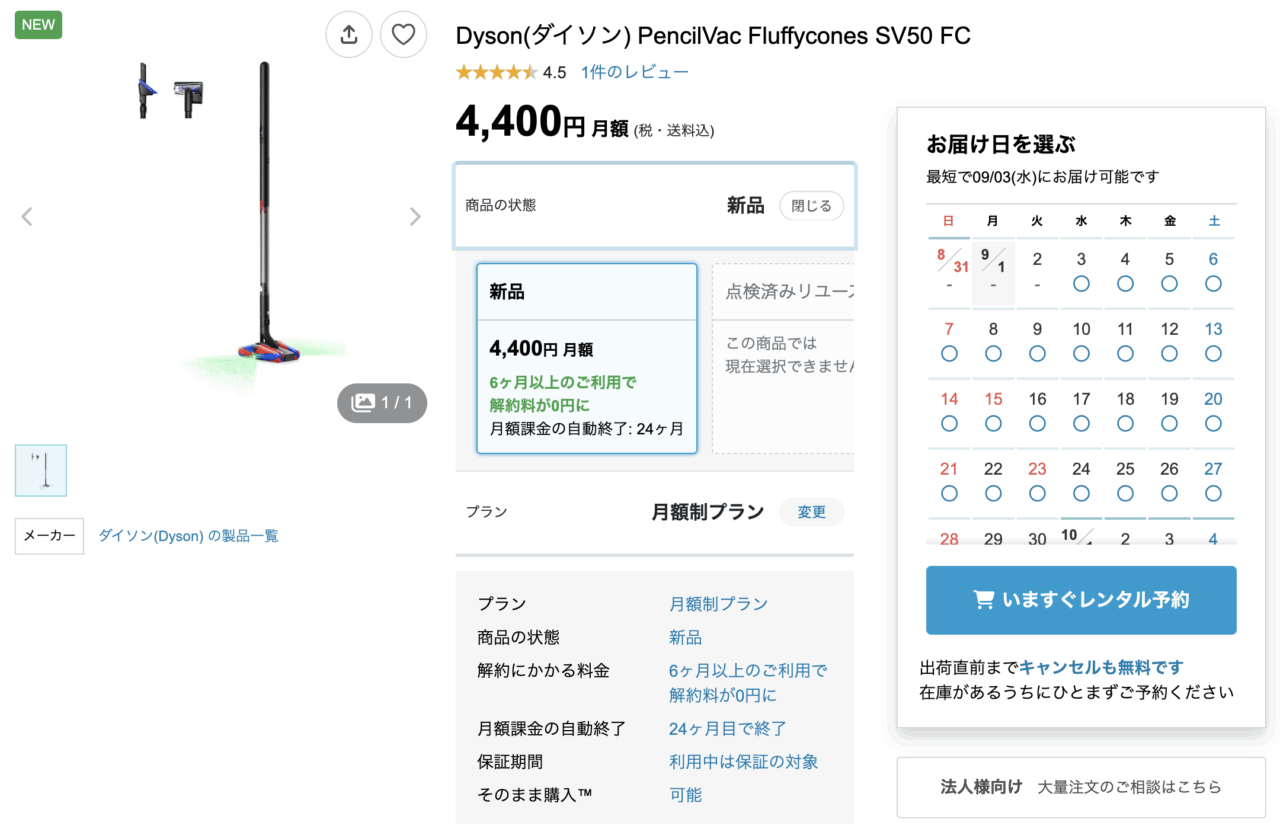Open ダイソン(Dyson) の製品一覧 link
Image resolution: width=1280 pixels, height=832 pixels.
[x=188, y=536]
